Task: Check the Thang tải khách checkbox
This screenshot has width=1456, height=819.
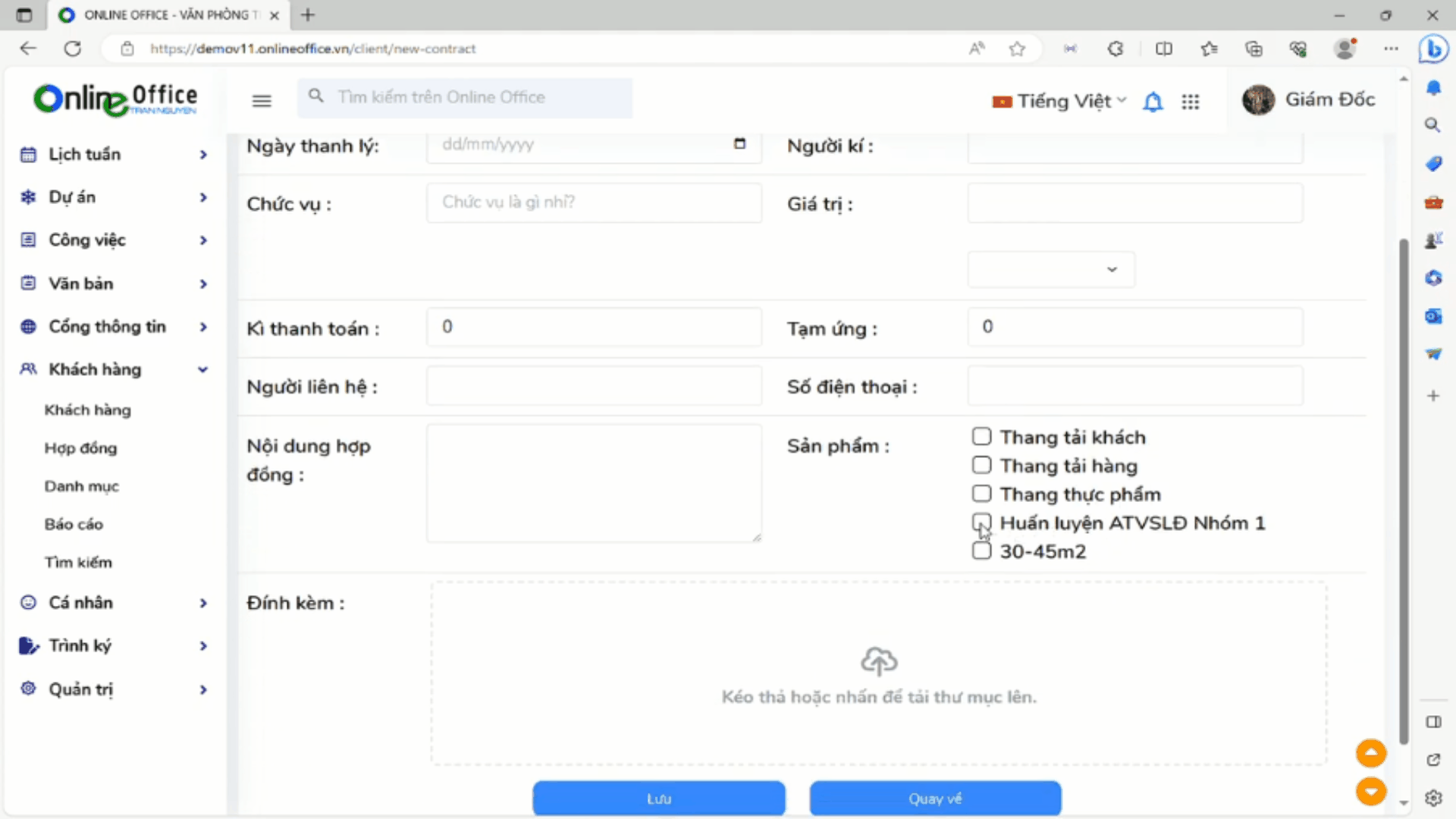Action: pos(981,437)
